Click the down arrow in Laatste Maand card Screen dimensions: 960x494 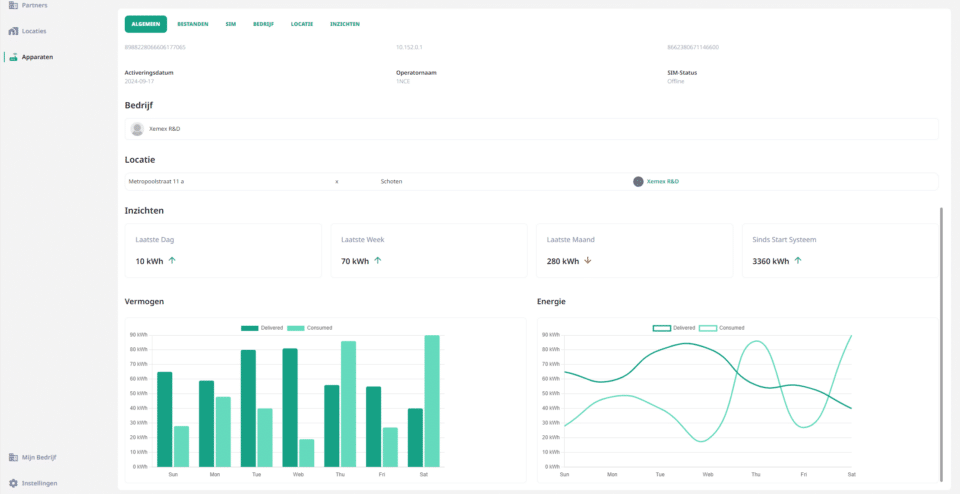tap(588, 260)
